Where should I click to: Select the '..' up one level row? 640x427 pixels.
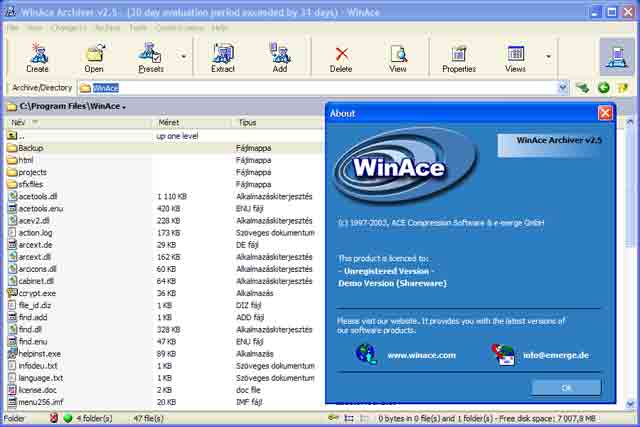click(x=164, y=136)
